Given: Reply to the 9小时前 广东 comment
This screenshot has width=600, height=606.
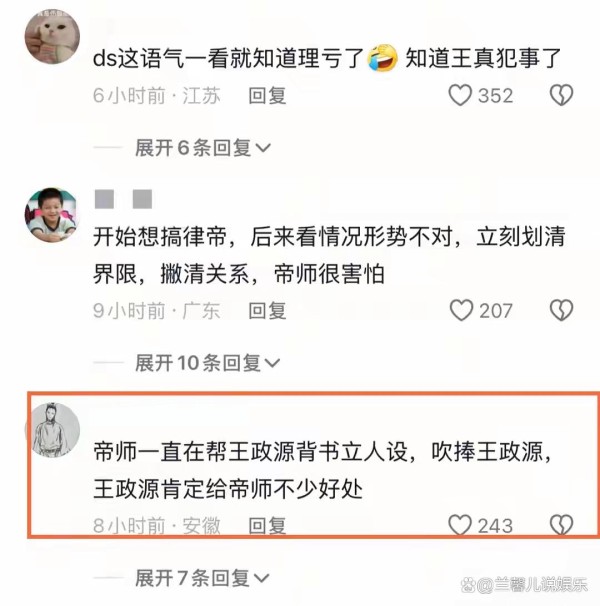Looking at the screenshot, I should coord(267,311).
